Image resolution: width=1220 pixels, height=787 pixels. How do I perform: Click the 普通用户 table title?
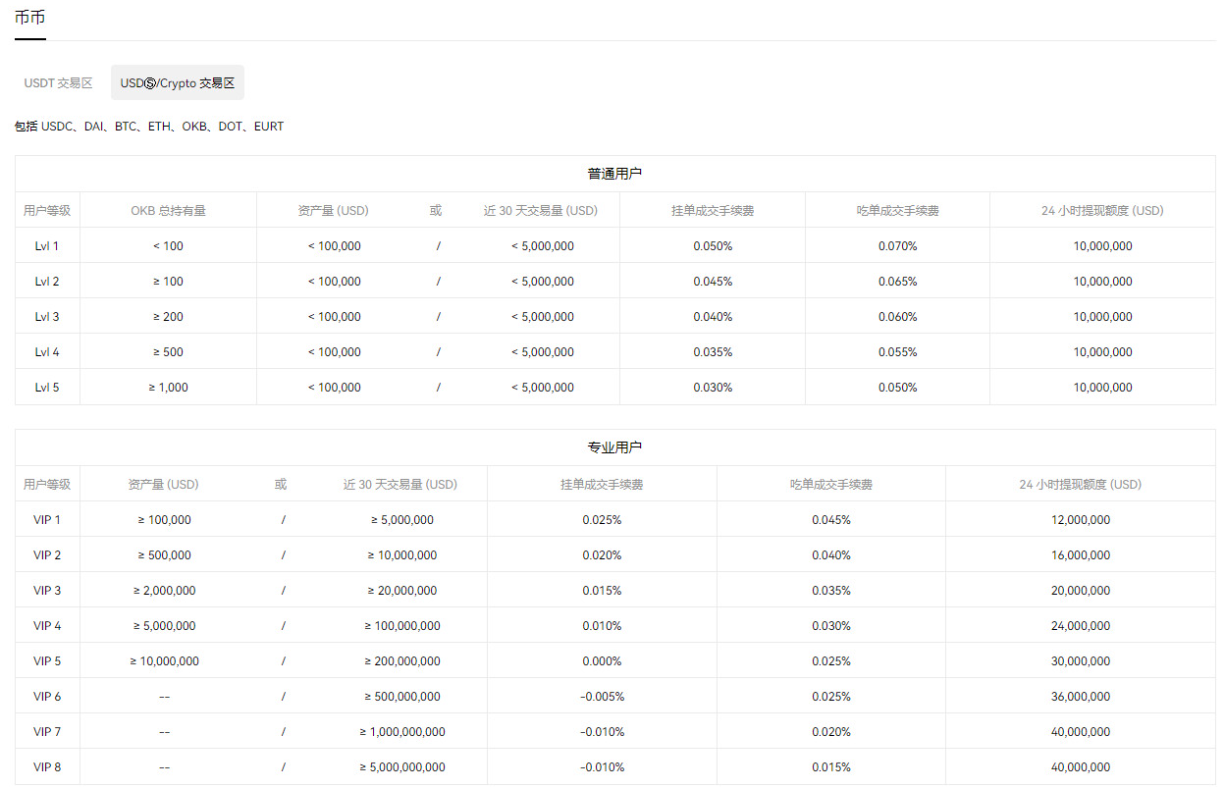pyautogui.click(x=614, y=173)
